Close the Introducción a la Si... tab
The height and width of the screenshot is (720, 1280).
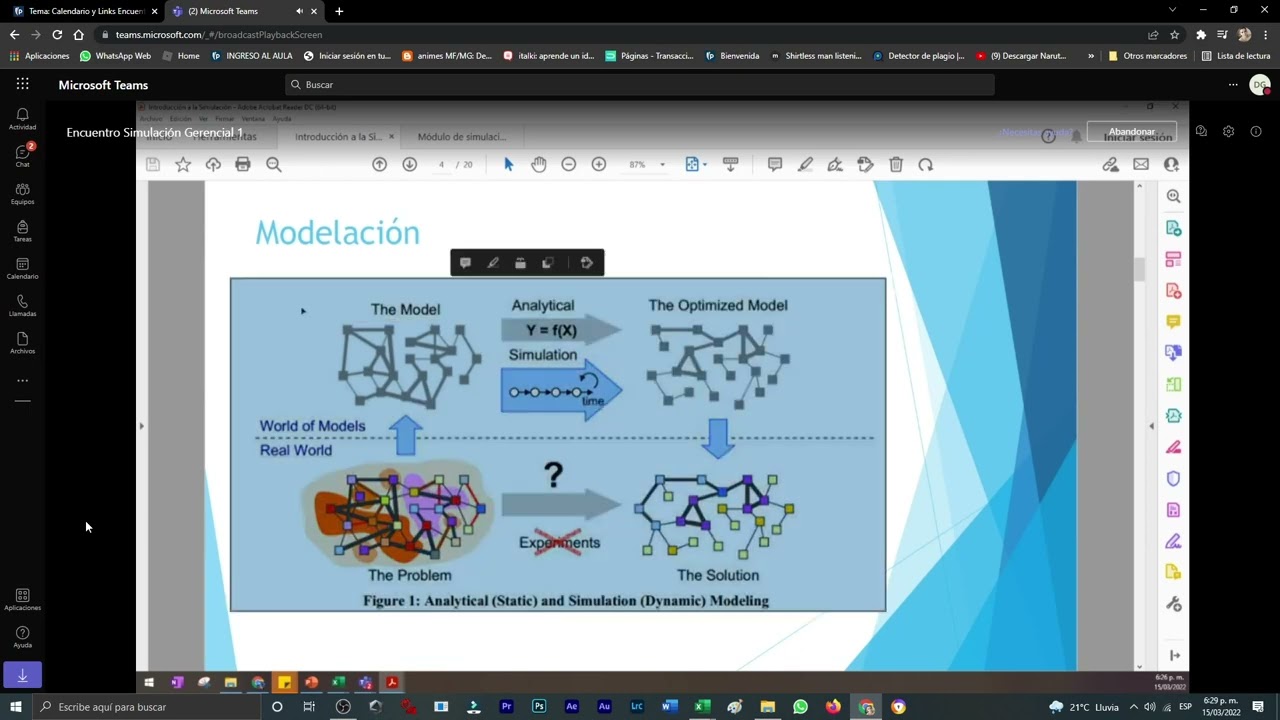[391, 137]
